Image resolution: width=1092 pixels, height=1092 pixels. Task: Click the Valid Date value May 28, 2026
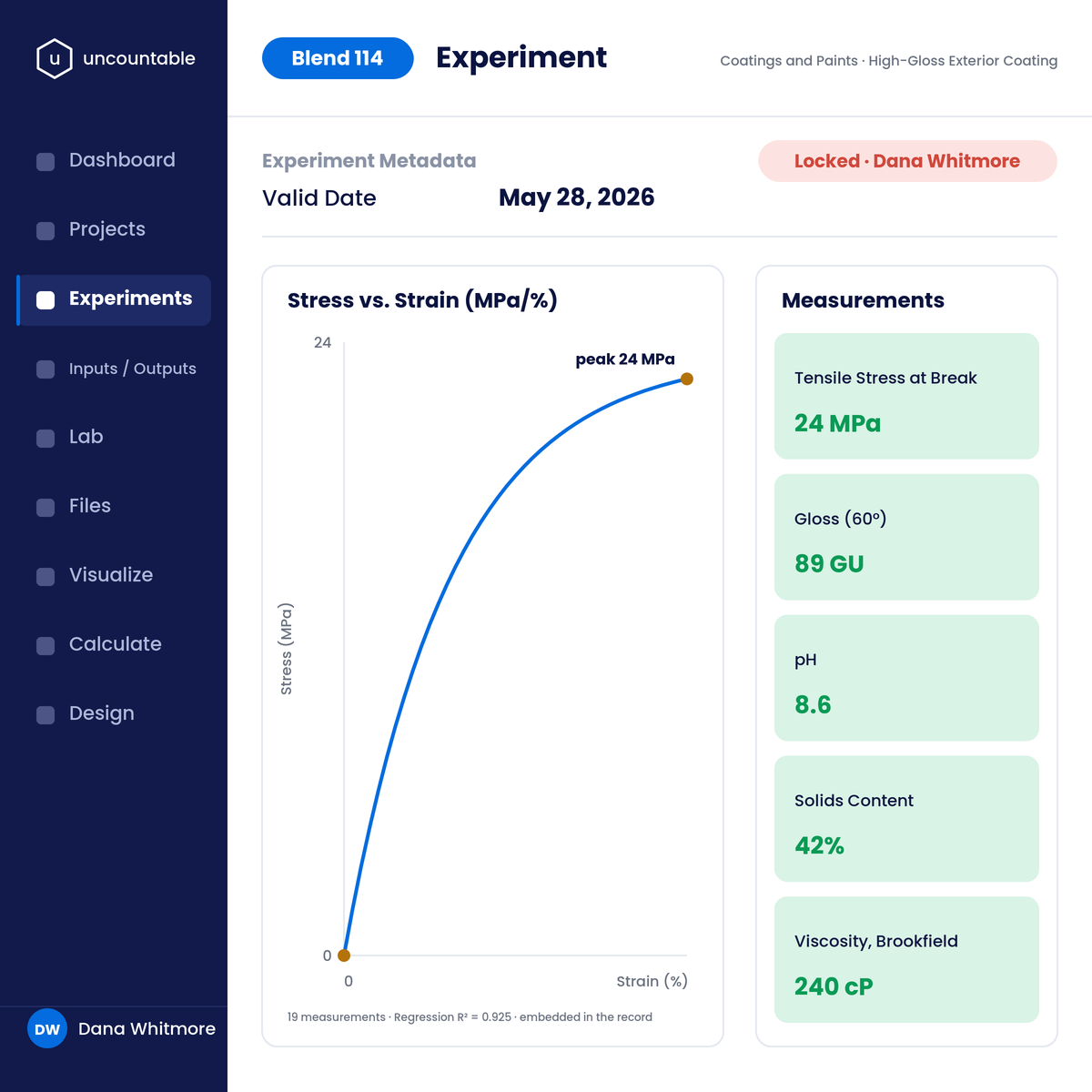pyautogui.click(x=577, y=197)
